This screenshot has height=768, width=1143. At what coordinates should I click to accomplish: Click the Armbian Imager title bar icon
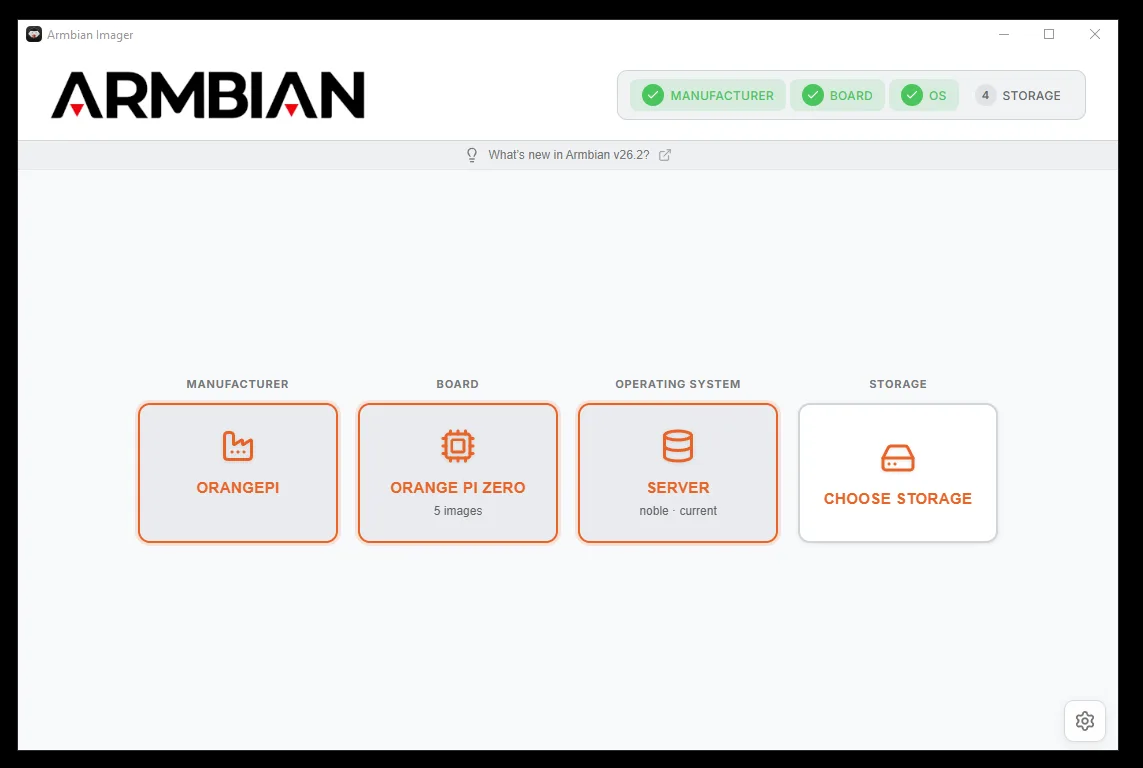[x=34, y=34]
